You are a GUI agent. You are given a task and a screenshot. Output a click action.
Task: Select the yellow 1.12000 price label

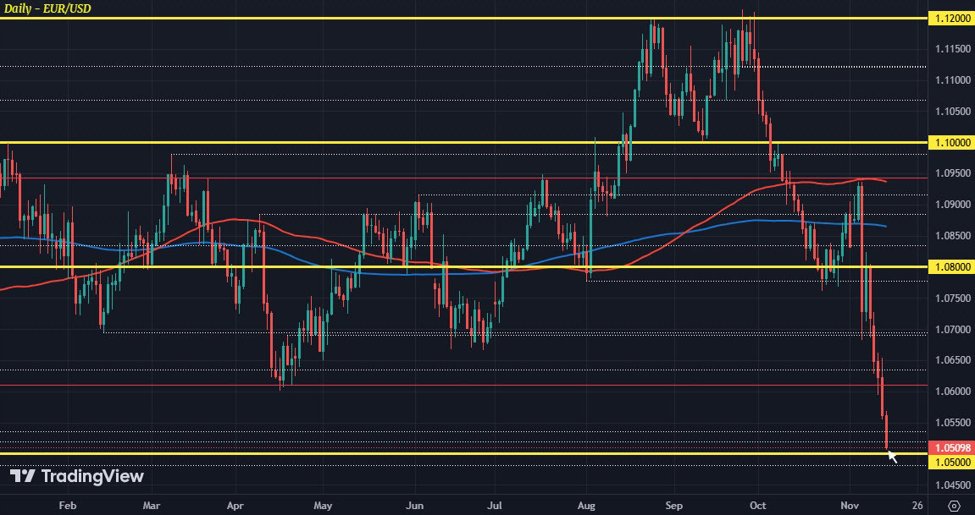[x=951, y=19]
